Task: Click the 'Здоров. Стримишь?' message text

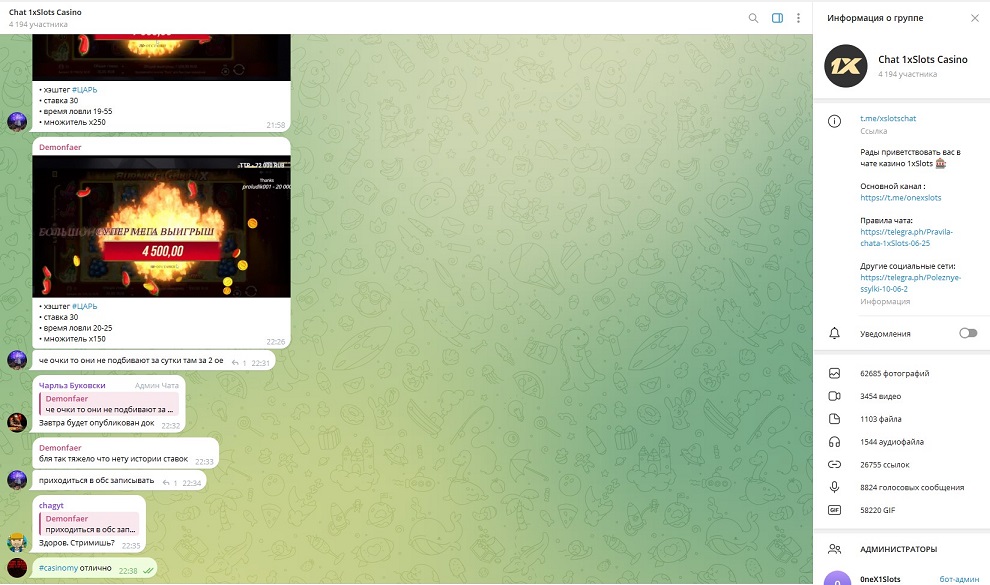Action: [76, 543]
